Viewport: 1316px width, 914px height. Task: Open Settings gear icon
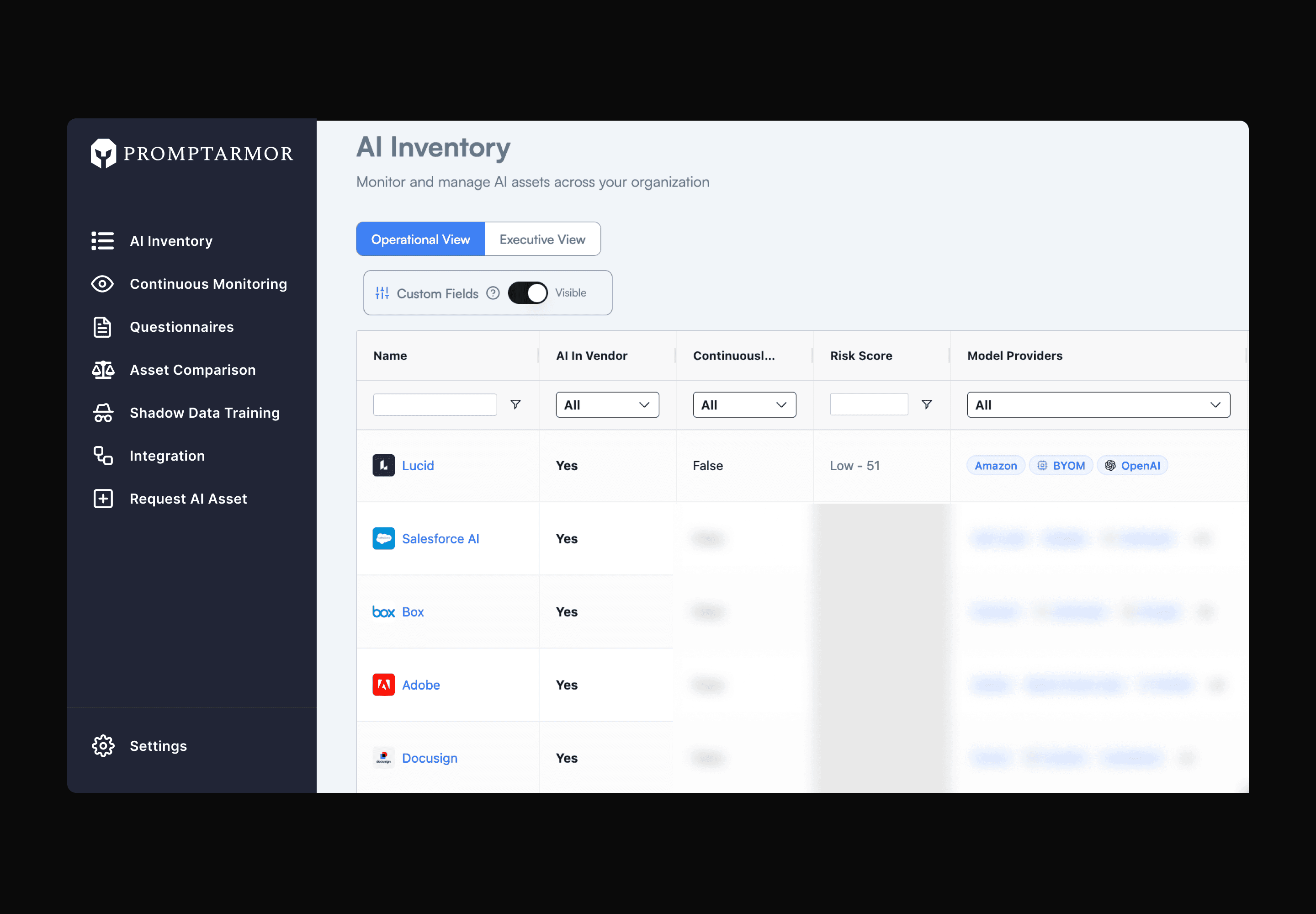coord(103,746)
